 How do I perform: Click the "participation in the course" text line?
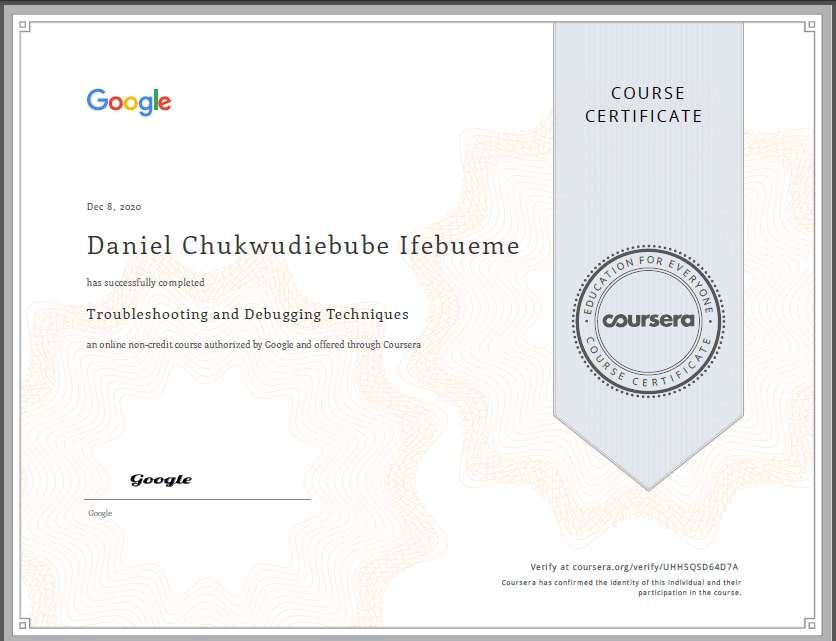click(x=689, y=592)
